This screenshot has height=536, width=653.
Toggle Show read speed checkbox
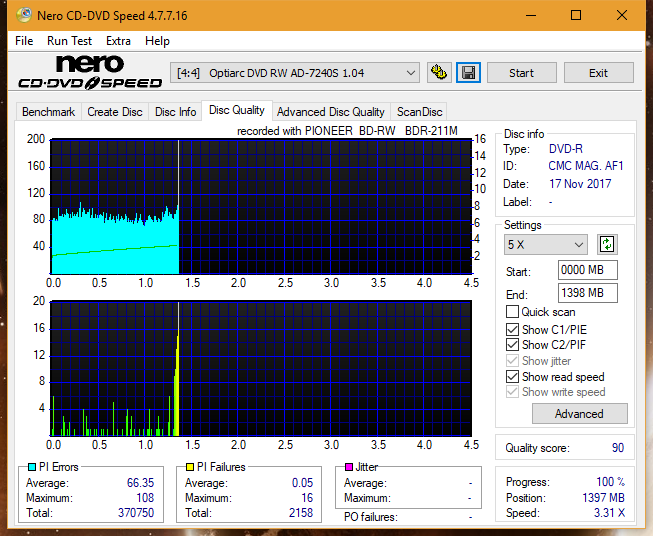click(x=512, y=377)
